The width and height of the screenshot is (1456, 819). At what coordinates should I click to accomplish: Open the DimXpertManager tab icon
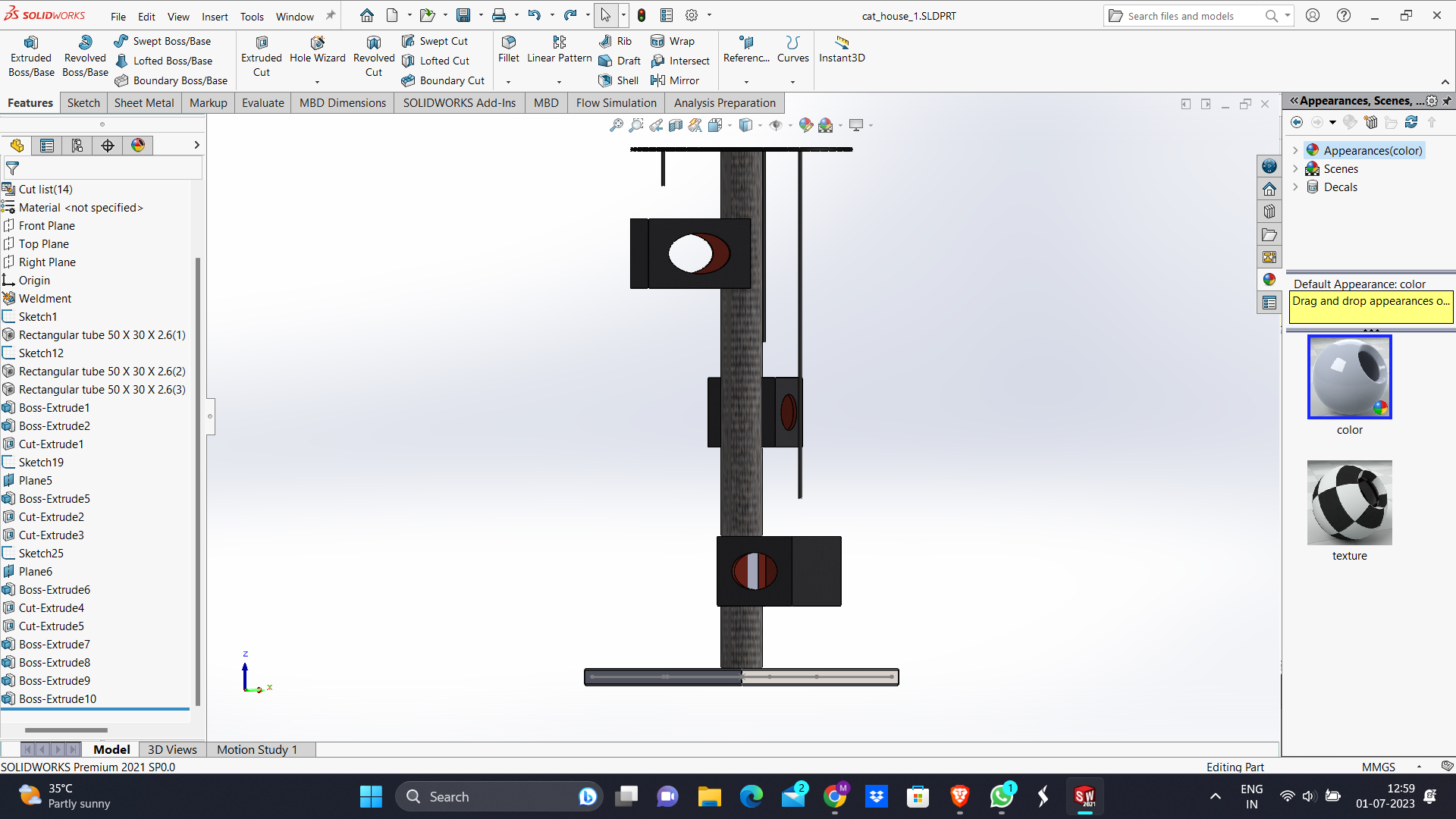108,146
